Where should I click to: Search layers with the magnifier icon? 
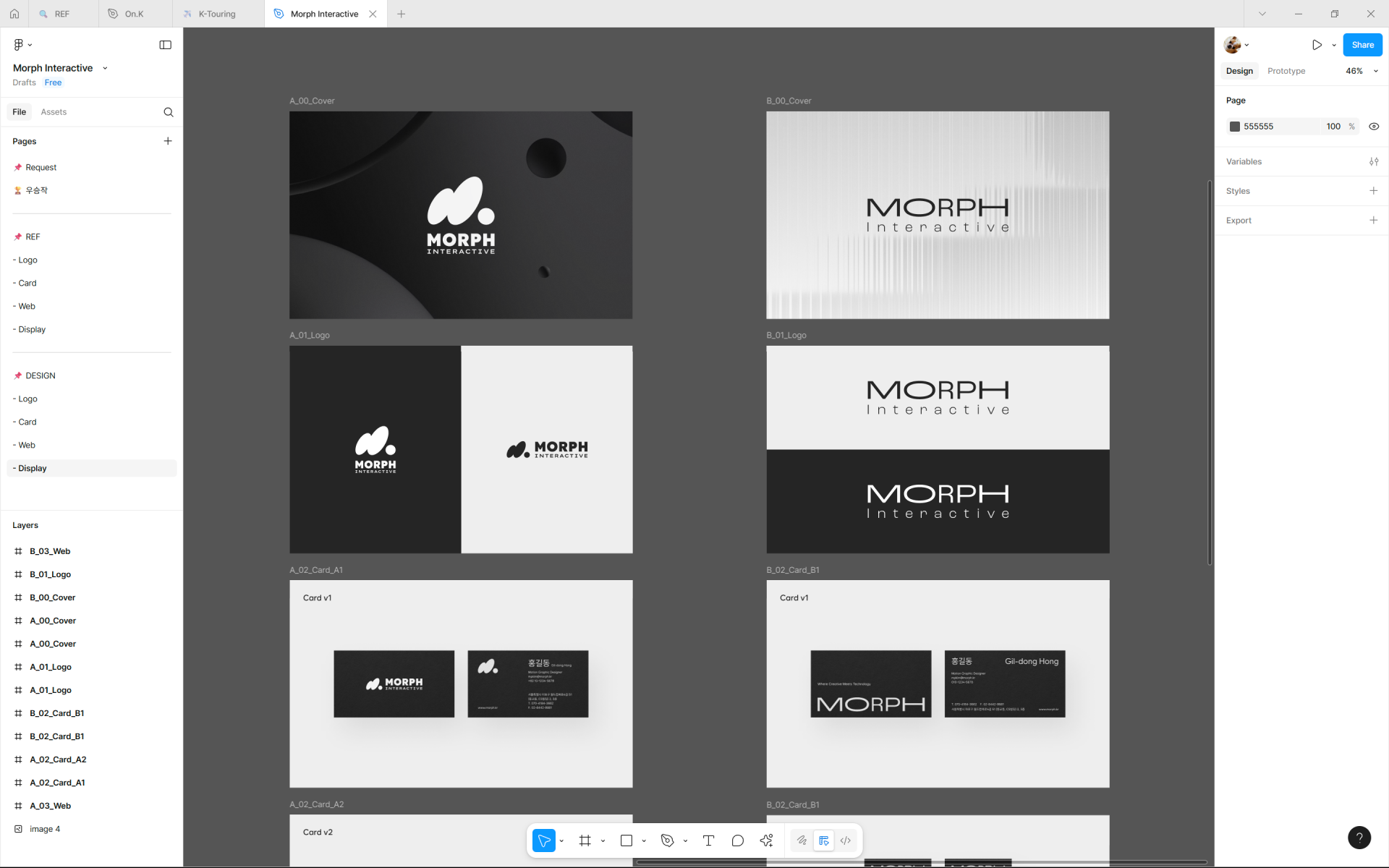[x=169, y=112]
